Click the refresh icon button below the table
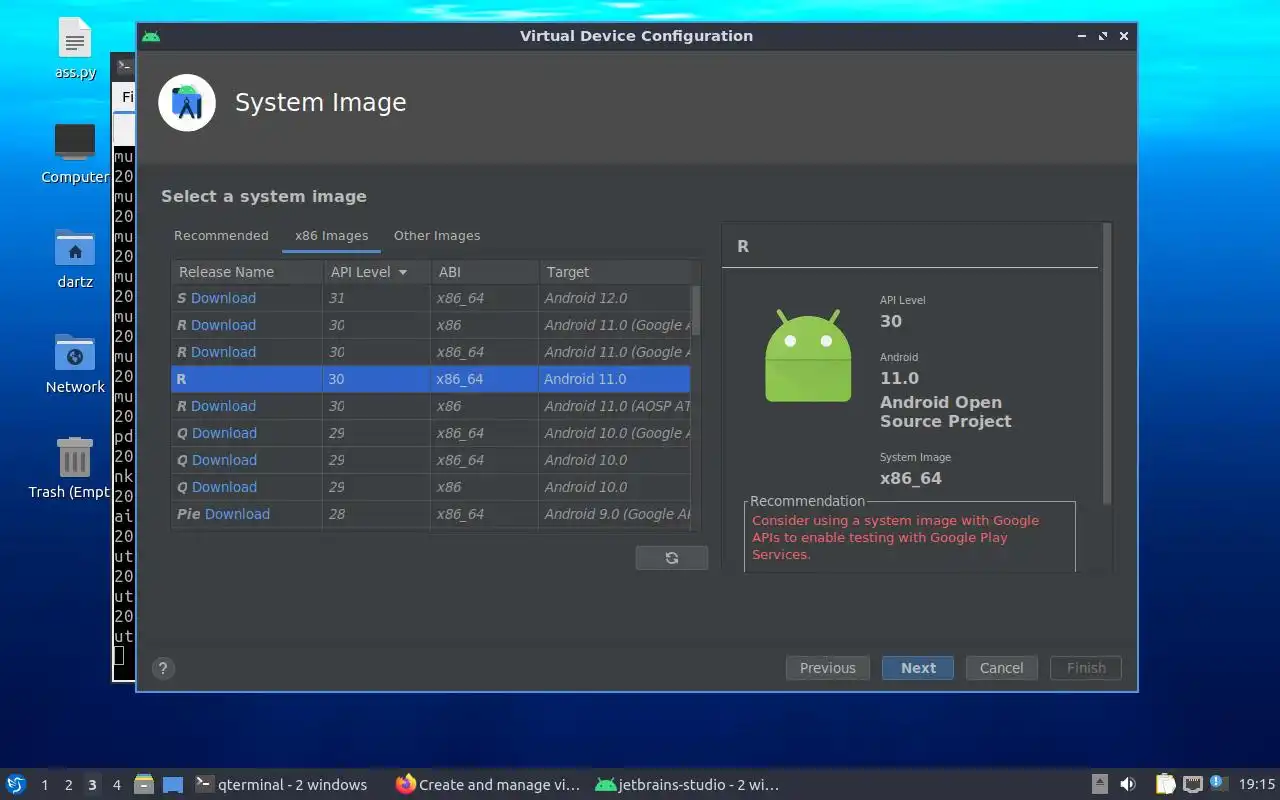1280x800 pixels. [672, 558]
